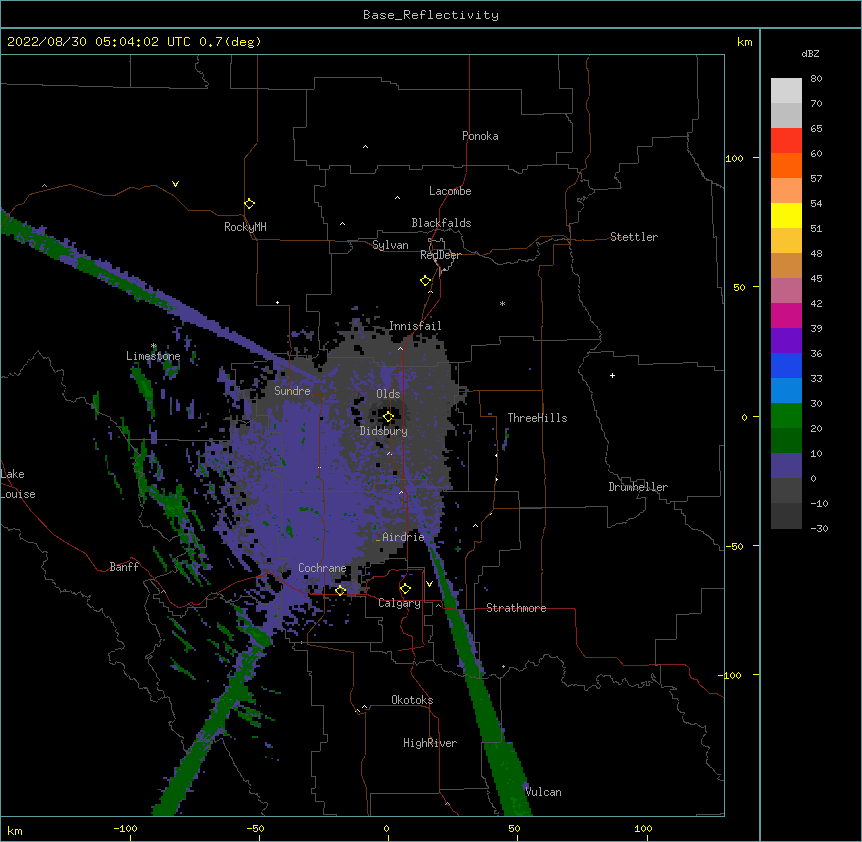
Task: Click the 100 tick on the right axis
Action: [734, 158]
